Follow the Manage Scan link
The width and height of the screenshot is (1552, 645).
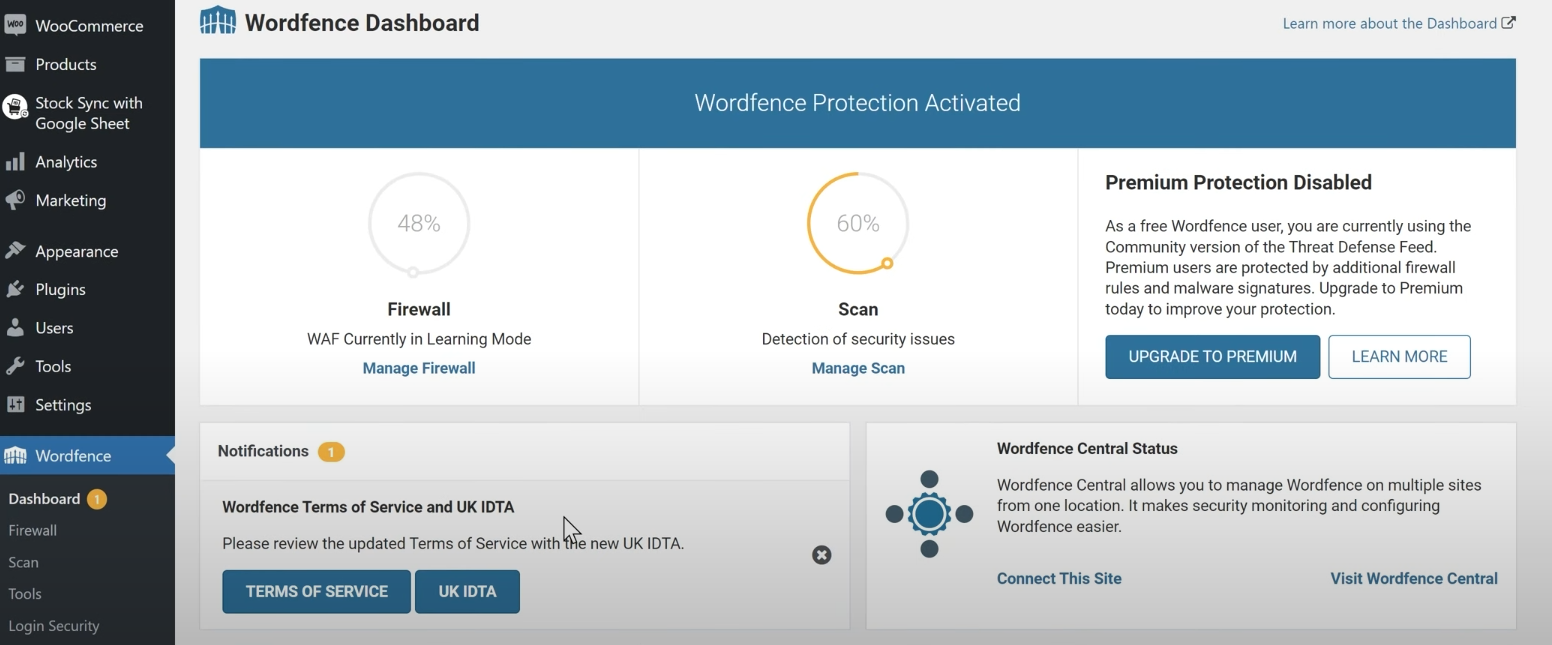pyautogui.click(x=858, y=368)
